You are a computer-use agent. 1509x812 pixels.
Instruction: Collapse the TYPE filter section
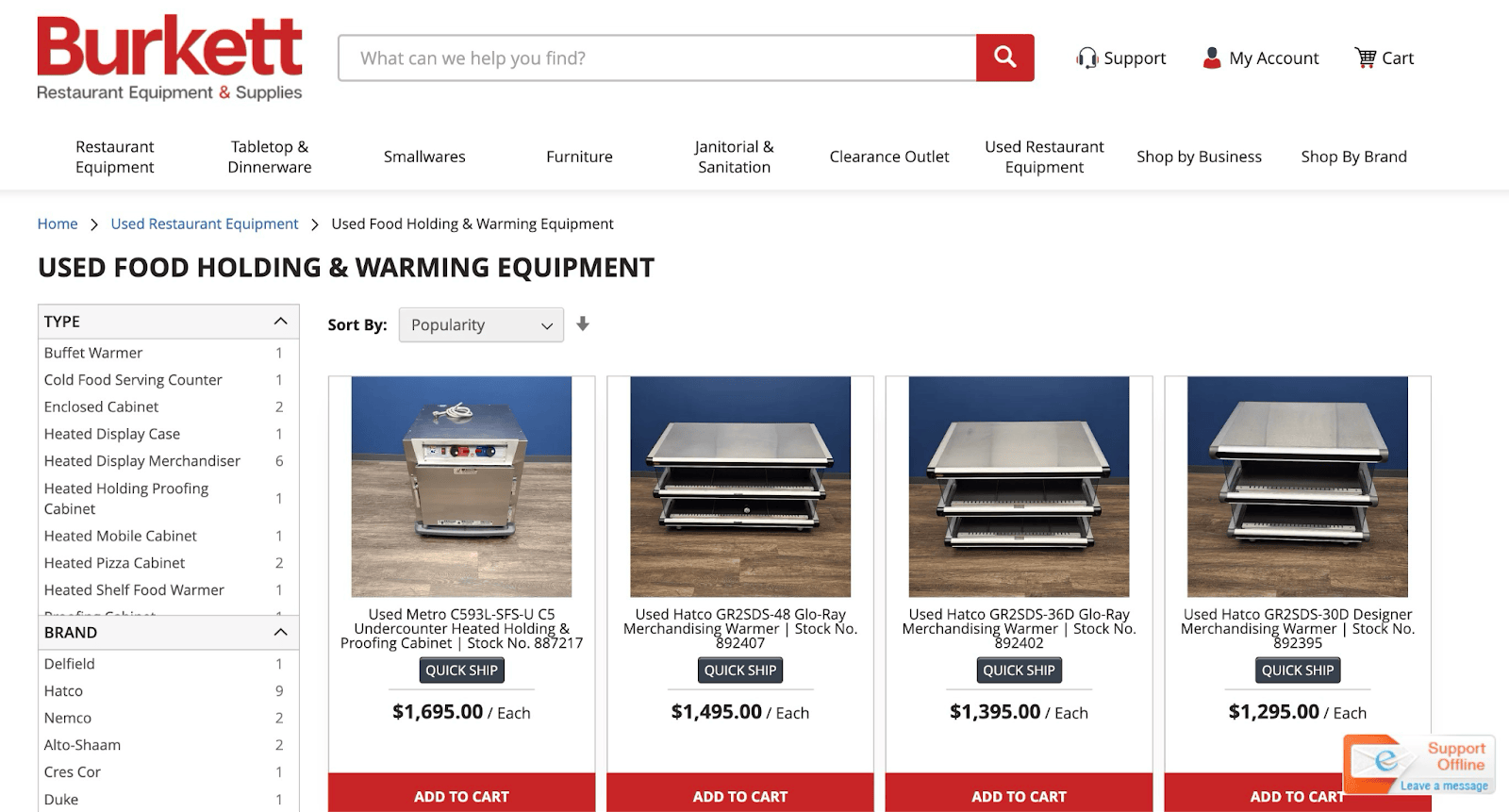[280, 322]
